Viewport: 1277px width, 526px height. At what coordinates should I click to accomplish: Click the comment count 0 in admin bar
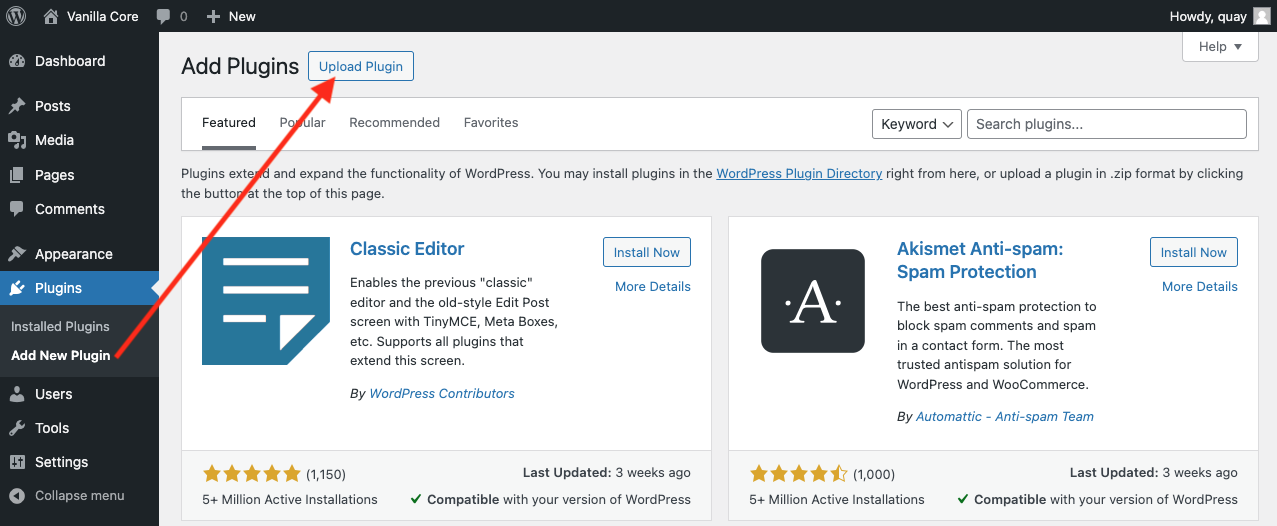point(183,16)
